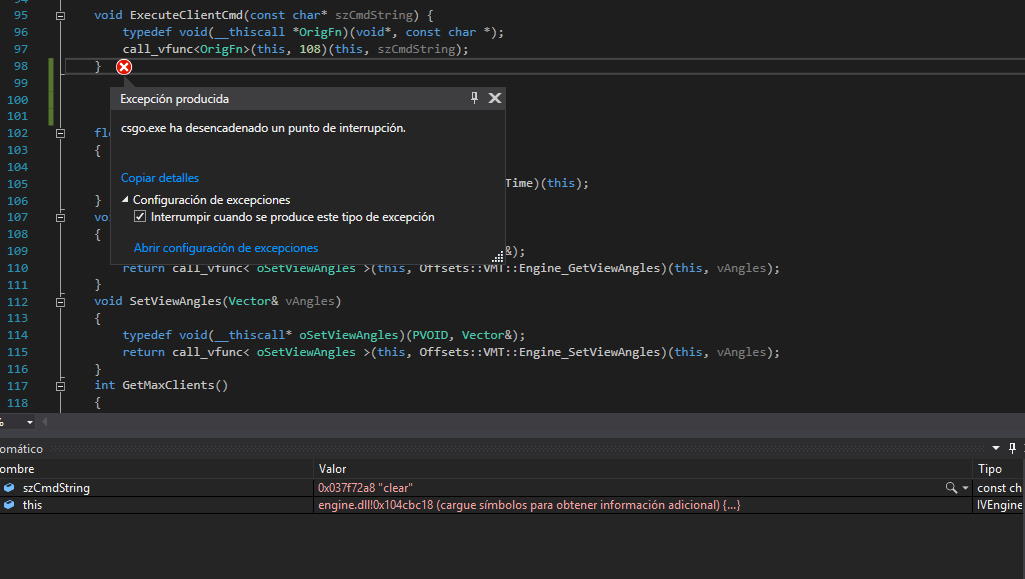Screen dimensions: 1025x579
Task: Collapse the SetViewAngles function block
Action: pyautogui.click(x=61, y=301)
